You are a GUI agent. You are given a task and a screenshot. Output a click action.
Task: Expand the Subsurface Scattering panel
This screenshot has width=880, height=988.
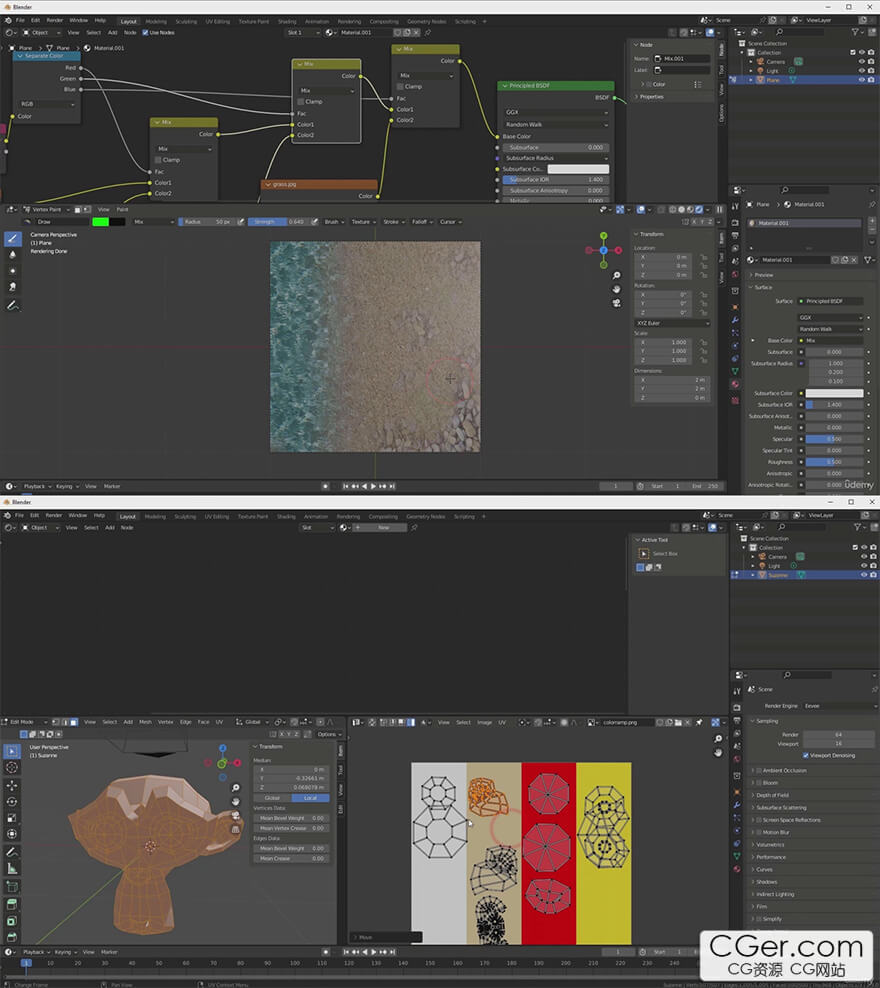pyautogui.click(x=780, y=808)
